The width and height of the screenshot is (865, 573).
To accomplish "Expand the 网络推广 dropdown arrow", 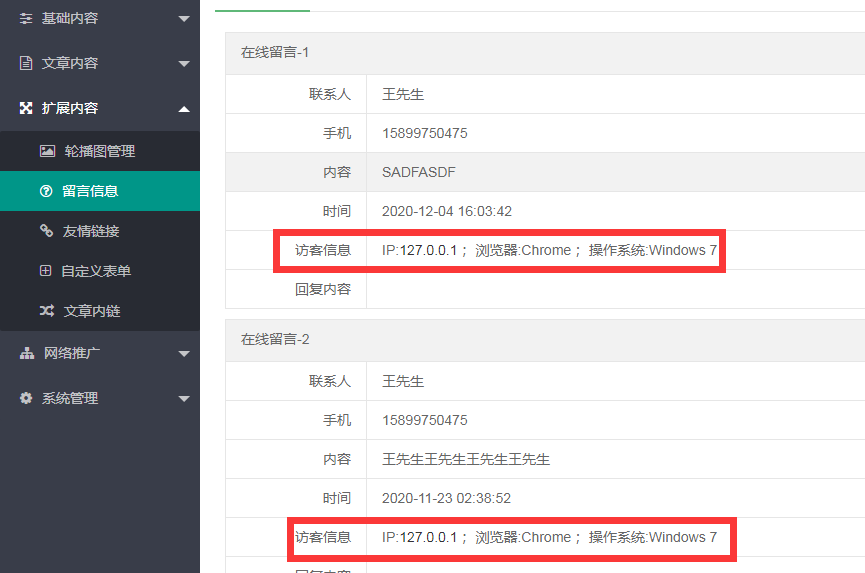I will [183, 354].
